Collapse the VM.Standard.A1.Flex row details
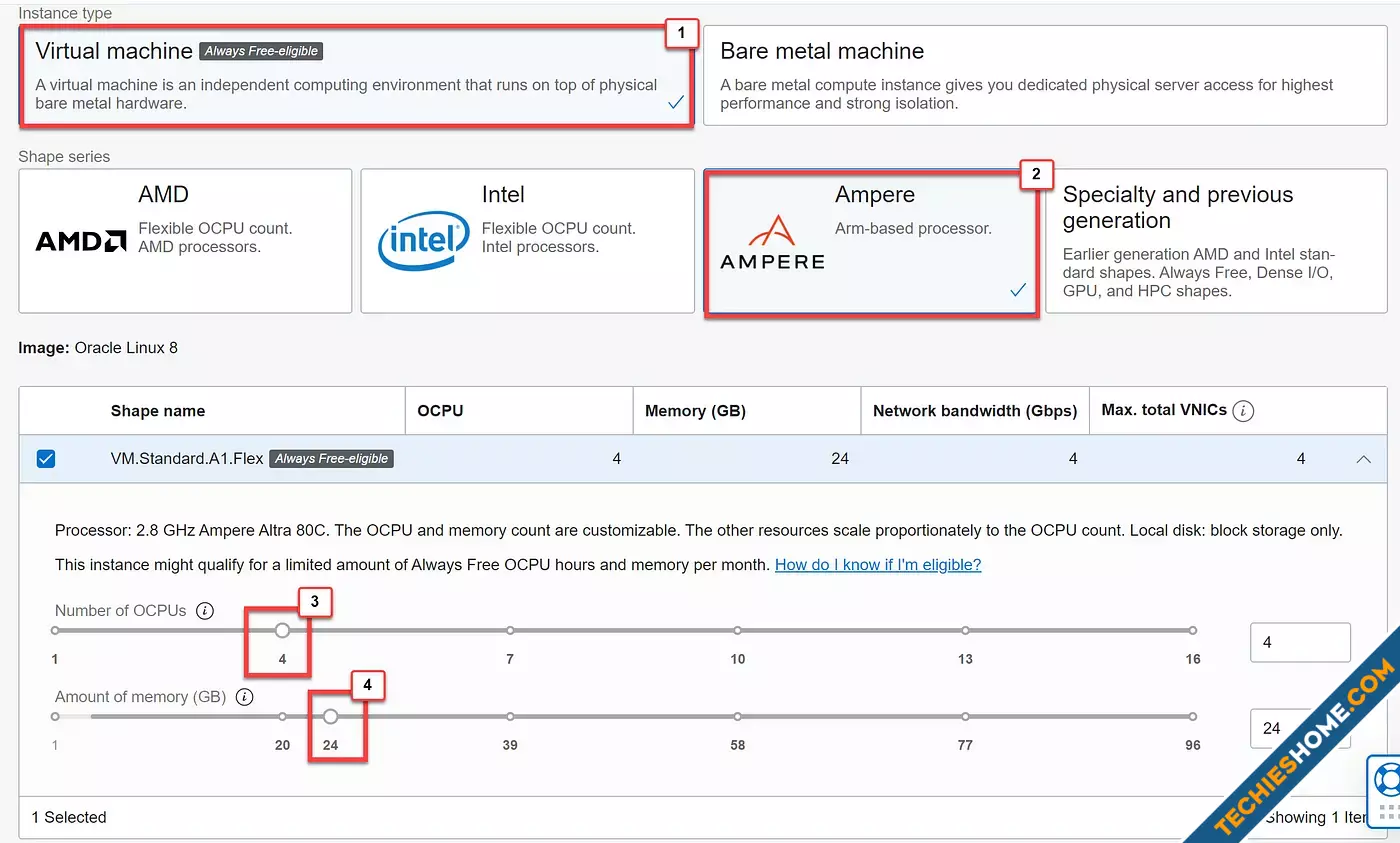The image size is (1400, 843). (1363, 459)
